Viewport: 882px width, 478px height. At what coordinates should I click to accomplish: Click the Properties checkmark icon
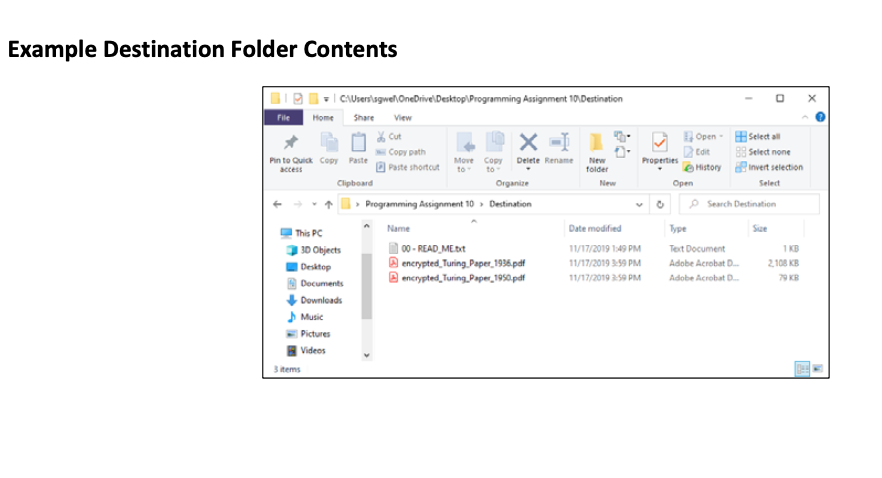(x=660, y=143)
